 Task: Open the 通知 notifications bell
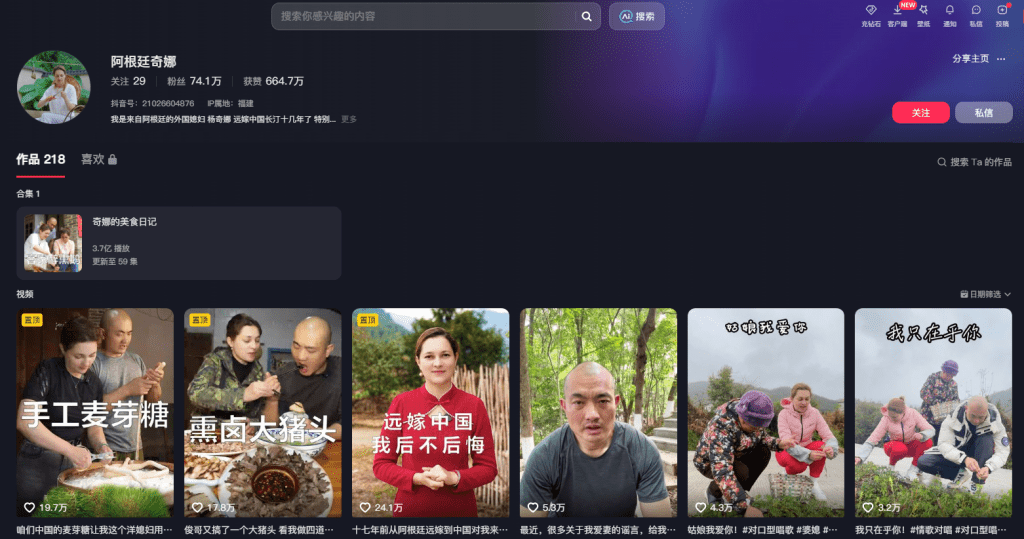(949, 11)
